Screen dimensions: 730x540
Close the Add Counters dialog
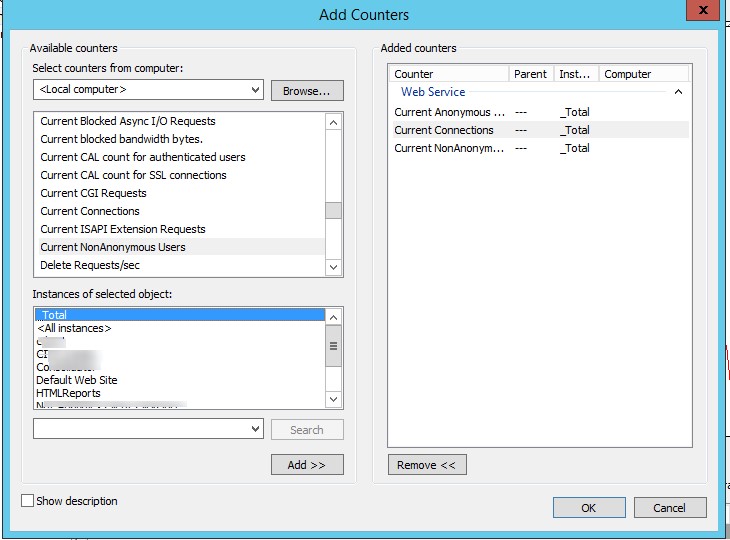pos(703,10)
